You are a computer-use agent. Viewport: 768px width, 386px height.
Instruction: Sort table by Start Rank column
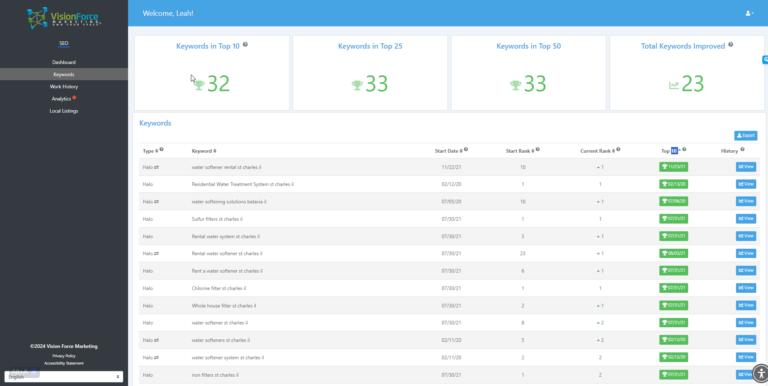point(520,151)
